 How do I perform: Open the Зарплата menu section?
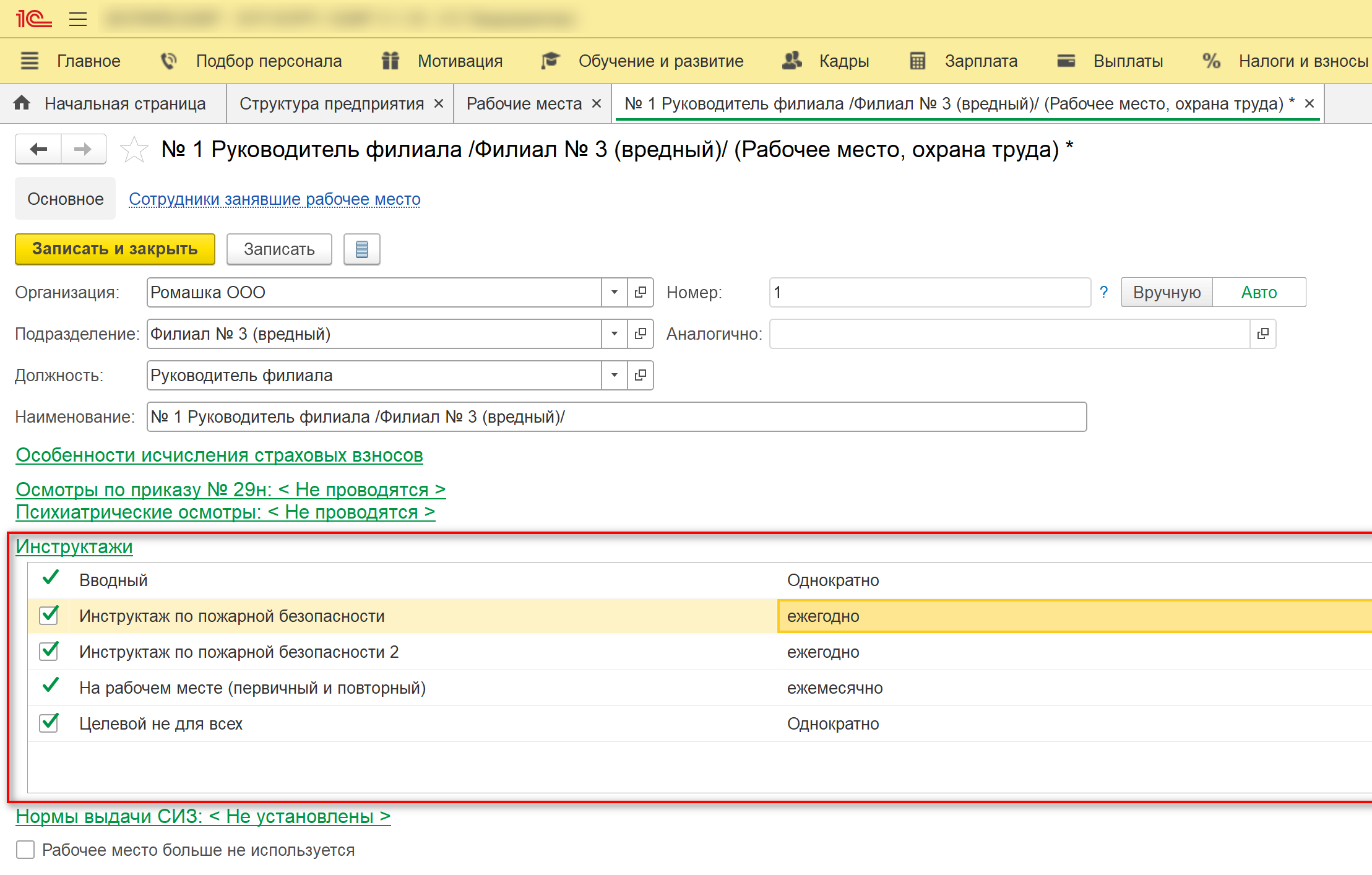tap(980, 61)
